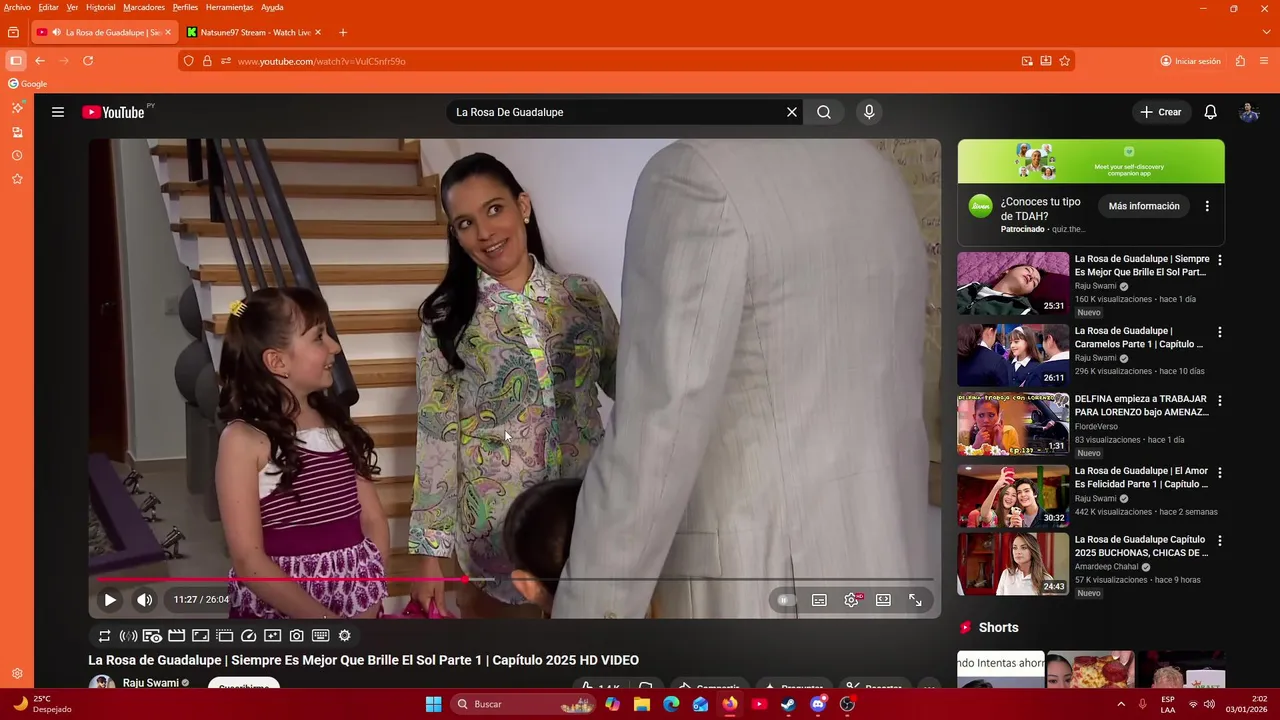Viewport: 1280px width, 720px height.
Task: Show keyboard shortcuts icon
Action: click(320, 636)
